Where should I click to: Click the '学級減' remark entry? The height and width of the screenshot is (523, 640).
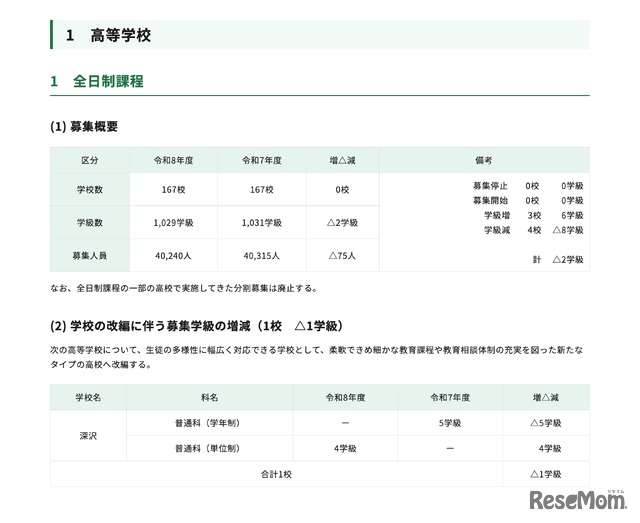coord(497,229)
